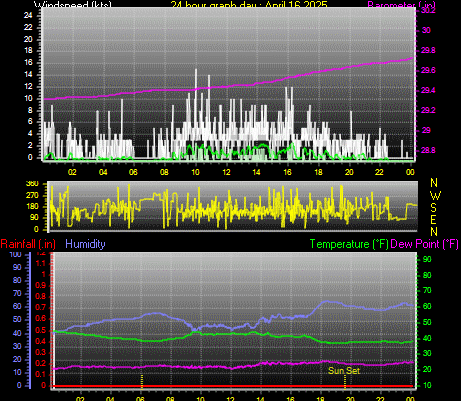Select the Temperature (°F) legend label

[x=349, y=244]
